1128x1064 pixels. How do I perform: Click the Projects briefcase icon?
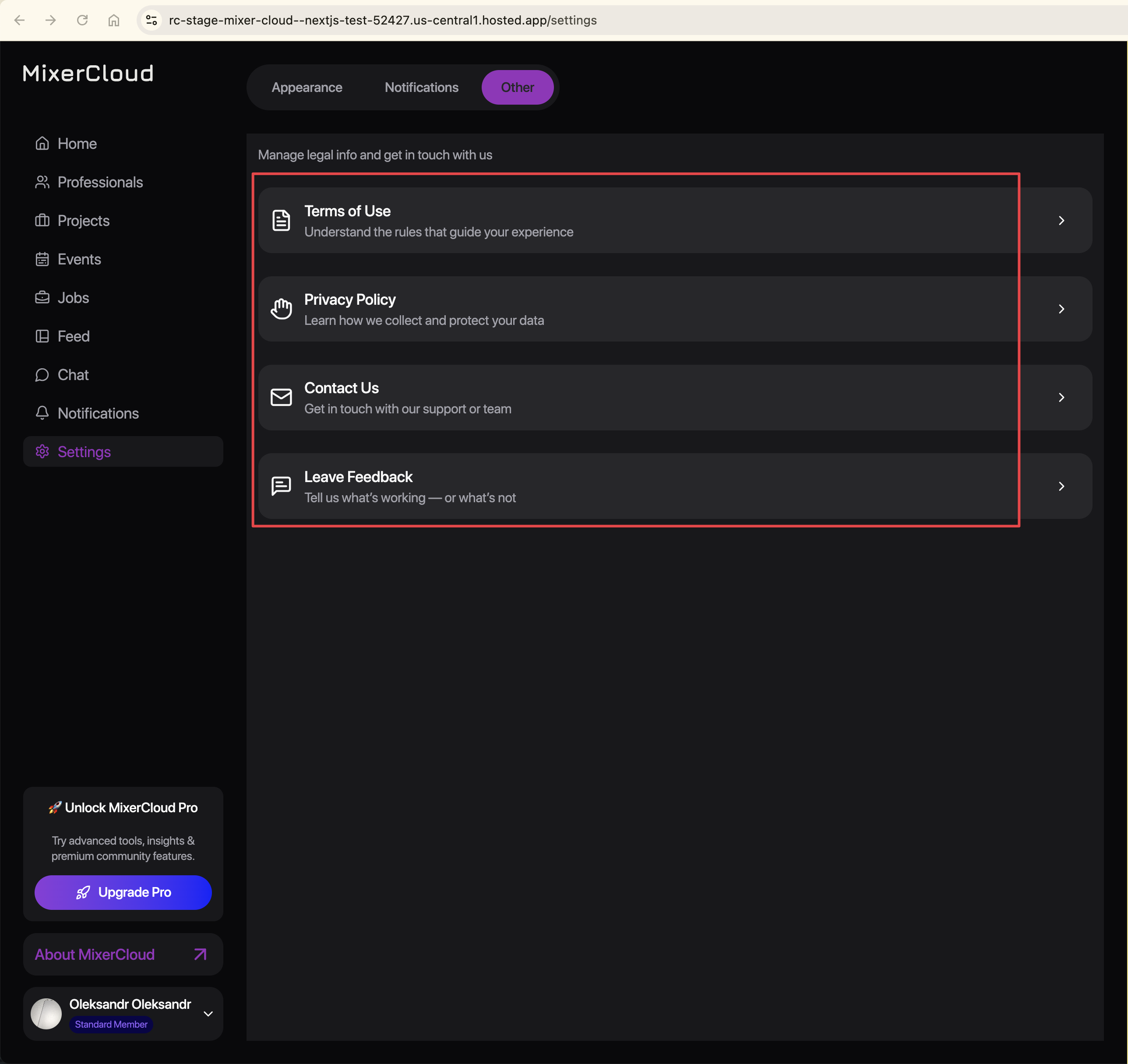pos(42,221)
